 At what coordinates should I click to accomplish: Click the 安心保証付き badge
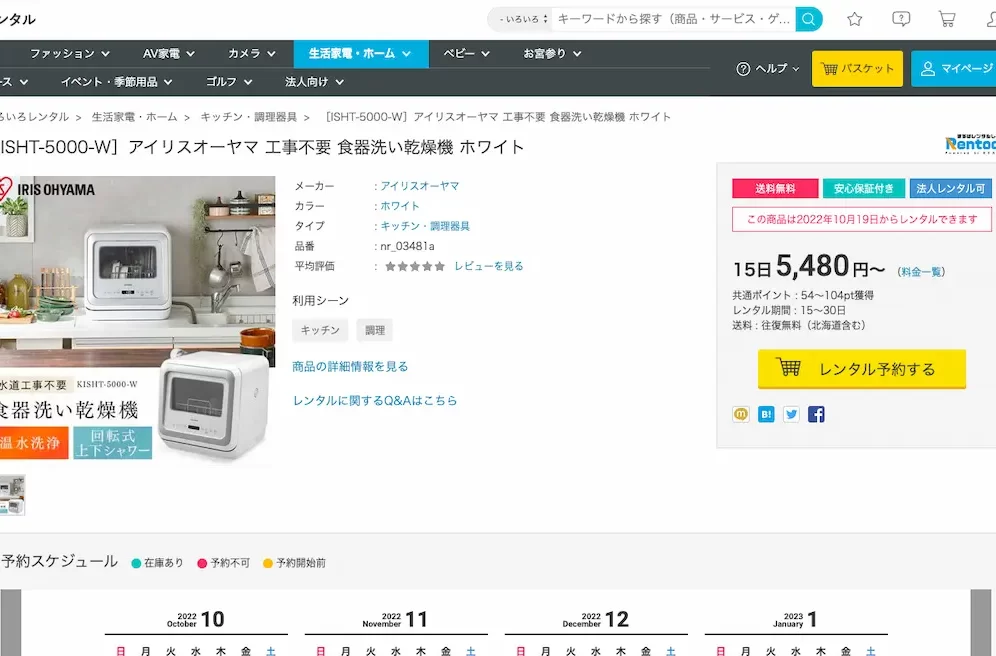[863, 189]
